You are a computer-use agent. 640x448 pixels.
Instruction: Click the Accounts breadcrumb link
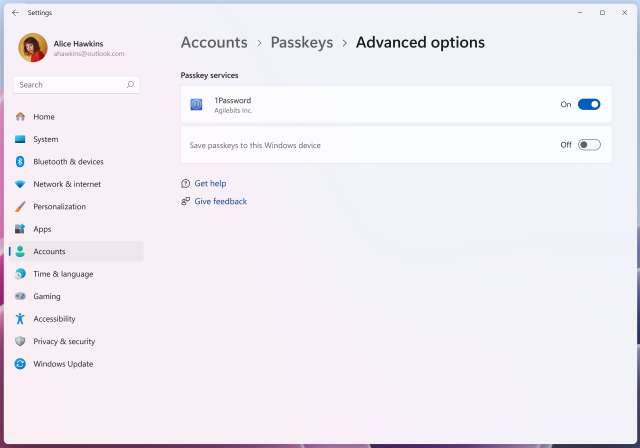click(214, 42)
